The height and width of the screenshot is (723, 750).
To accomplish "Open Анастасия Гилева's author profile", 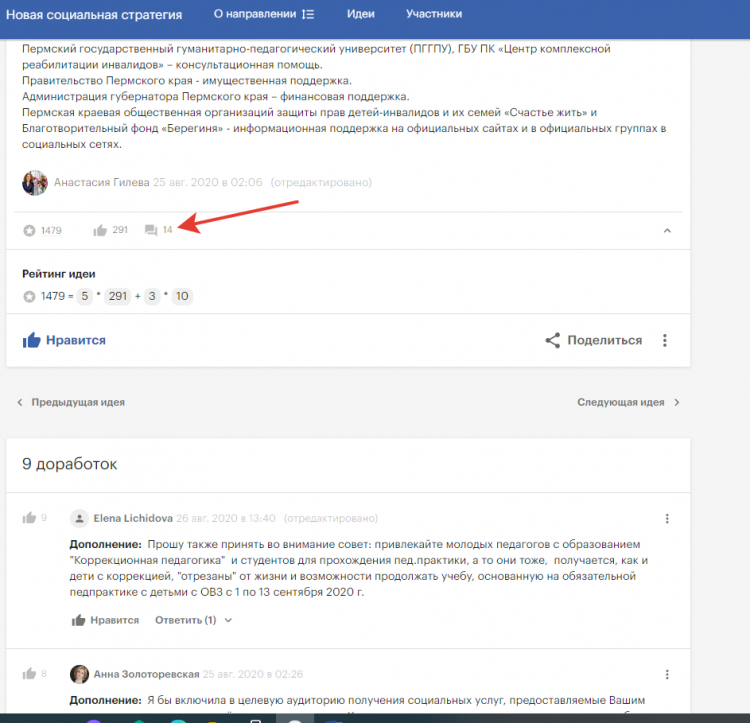I will click(x=101, y=183).
